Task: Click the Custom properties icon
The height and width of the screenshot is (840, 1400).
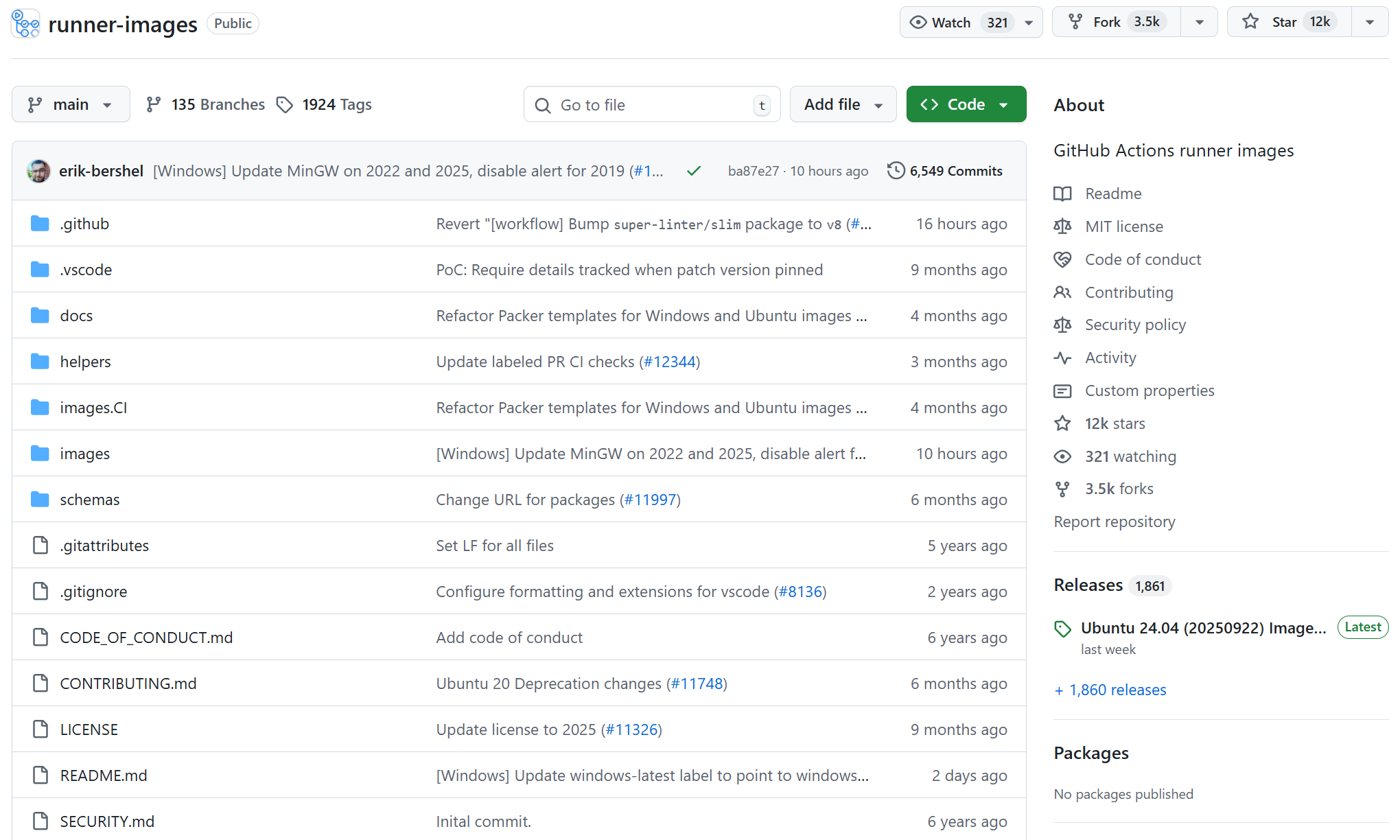Action: pyautogui.click(x=1062, y=390)
